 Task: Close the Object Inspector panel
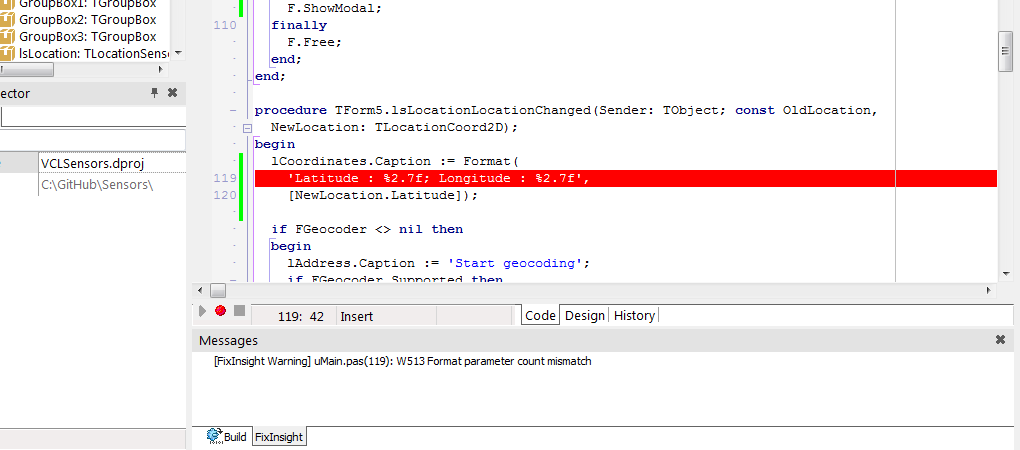pyautogui.click(x=172, y=93)
